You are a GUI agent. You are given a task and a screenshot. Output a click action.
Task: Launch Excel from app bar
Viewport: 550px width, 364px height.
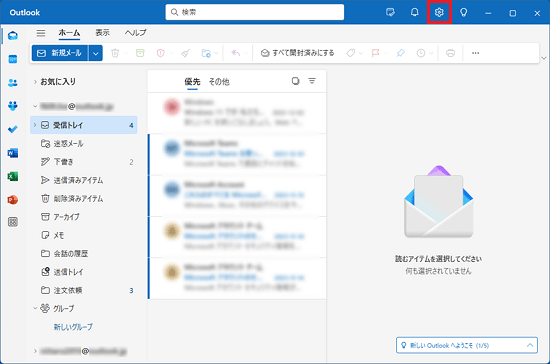coord(13,176)
